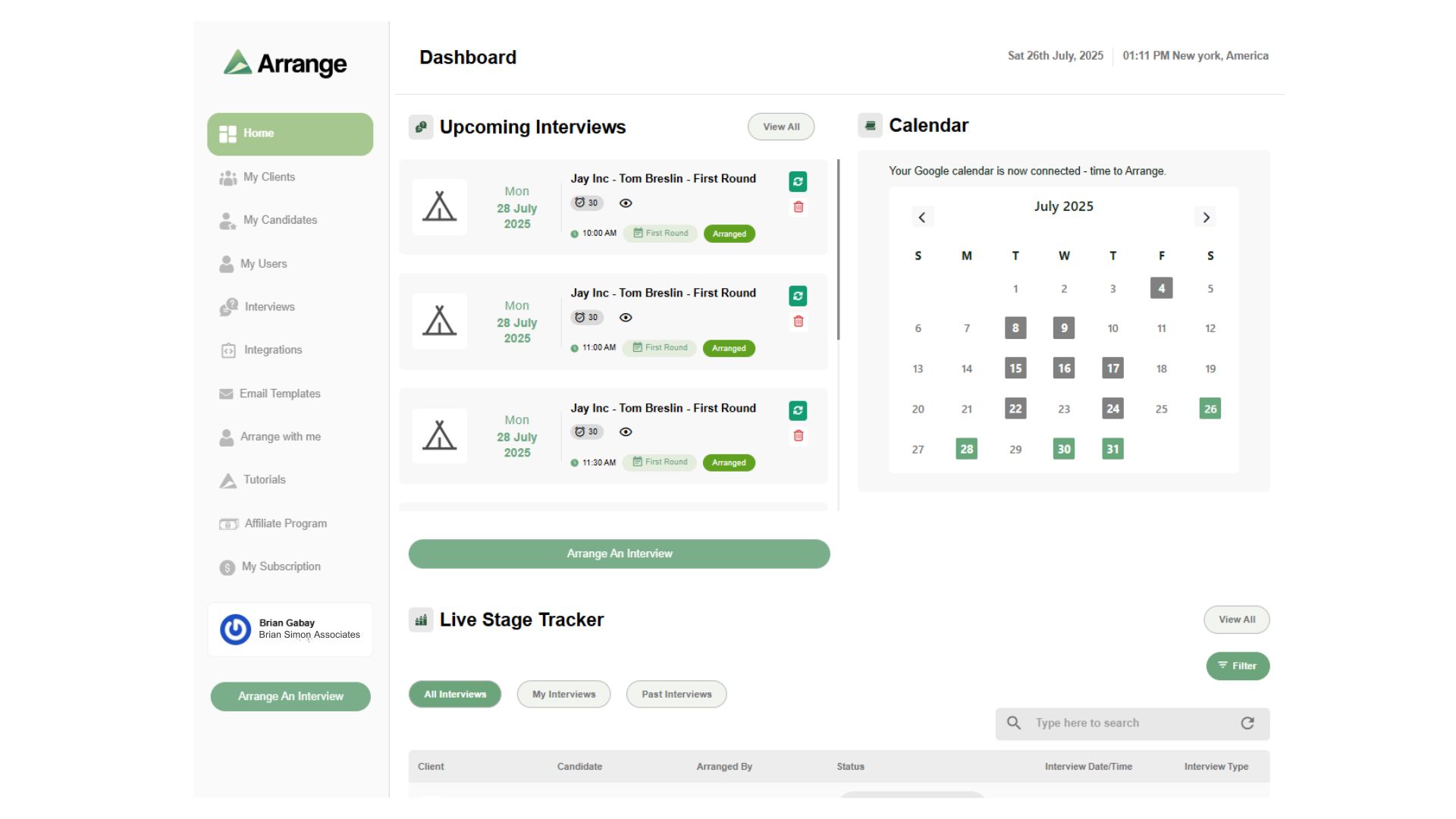
Task: Click the Tutorials sidebar icon
Action: tap(227, 480)
